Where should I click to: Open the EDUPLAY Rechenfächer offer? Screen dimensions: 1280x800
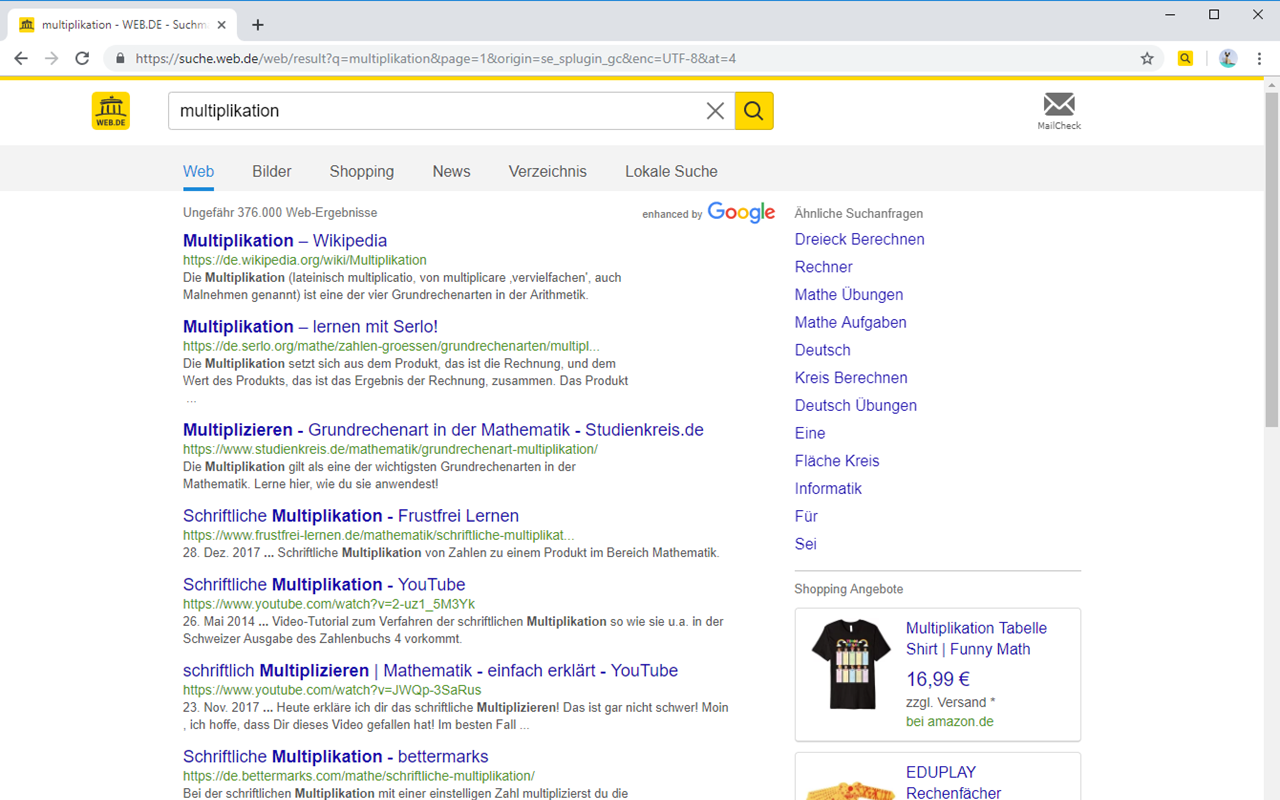pos(954,782)
